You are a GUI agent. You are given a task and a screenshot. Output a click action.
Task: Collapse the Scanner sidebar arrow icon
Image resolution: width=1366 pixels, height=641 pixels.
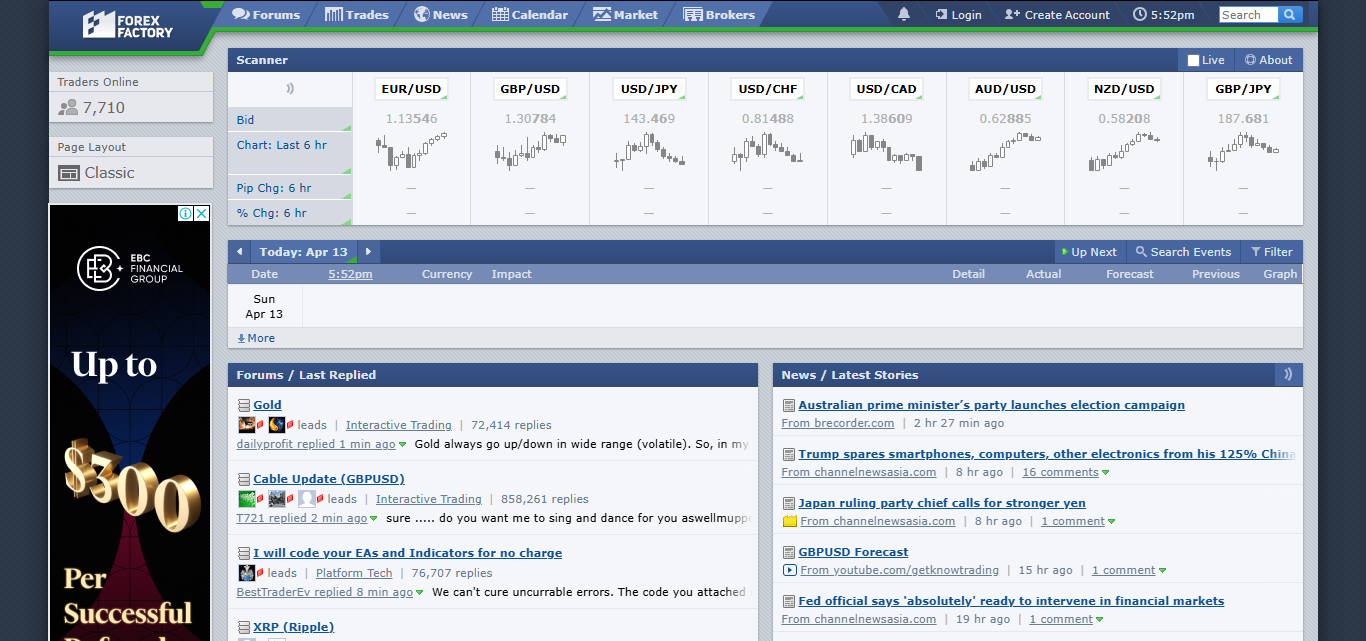pyautogui.click(x=290, y=88)
